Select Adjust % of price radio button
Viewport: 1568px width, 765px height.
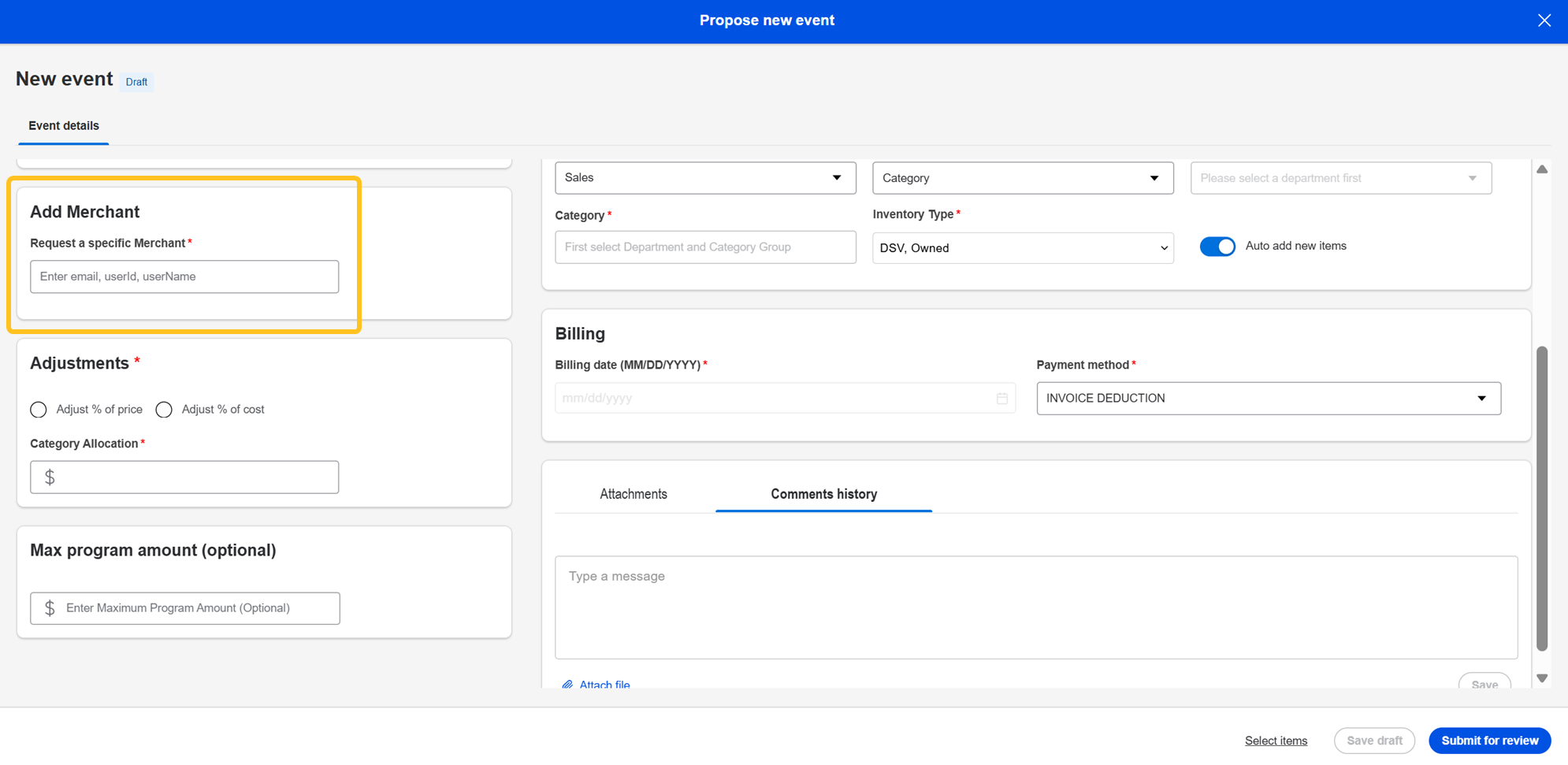tap(39, 410)
